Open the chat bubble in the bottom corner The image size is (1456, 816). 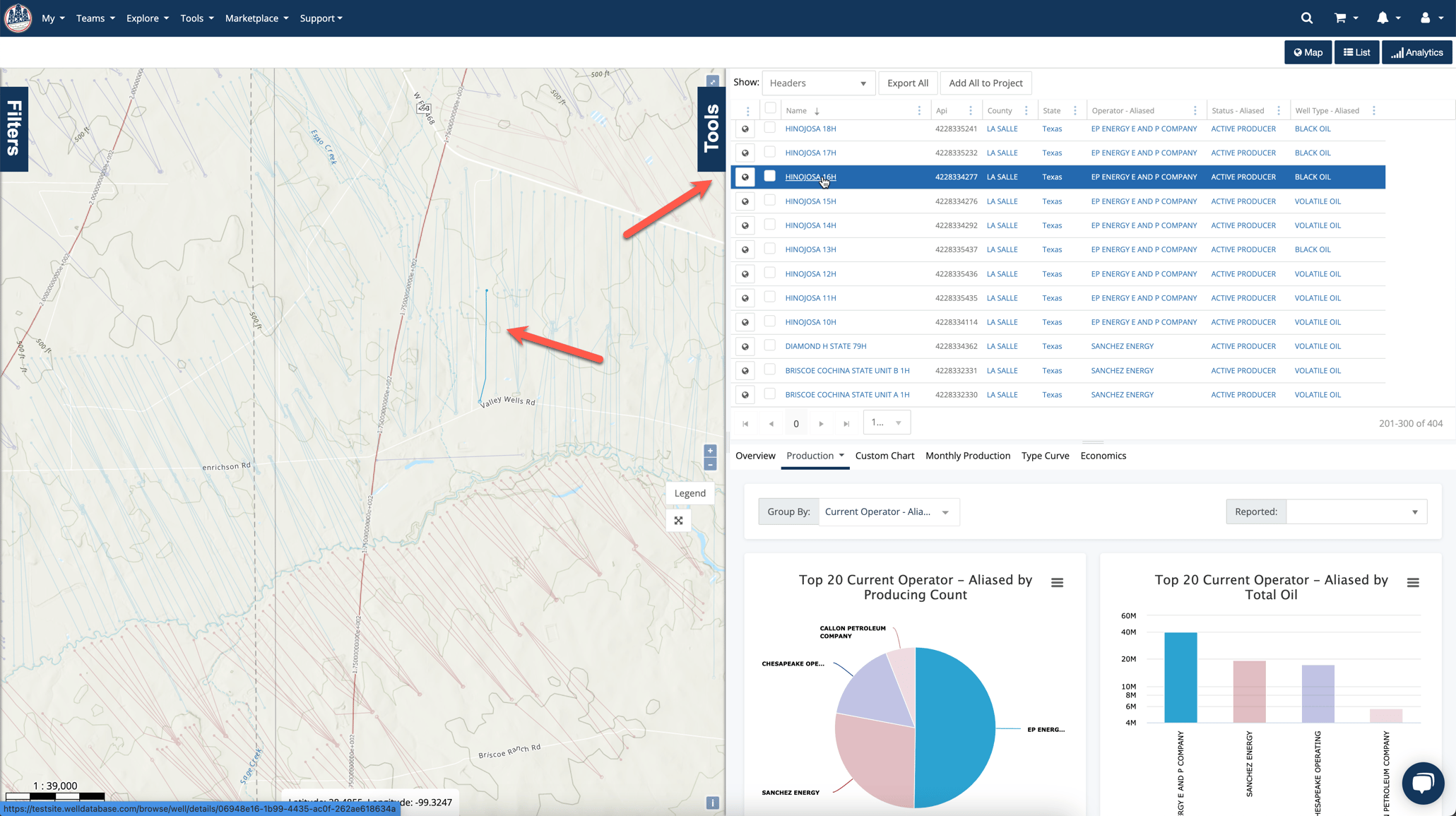pos(1423,783)
